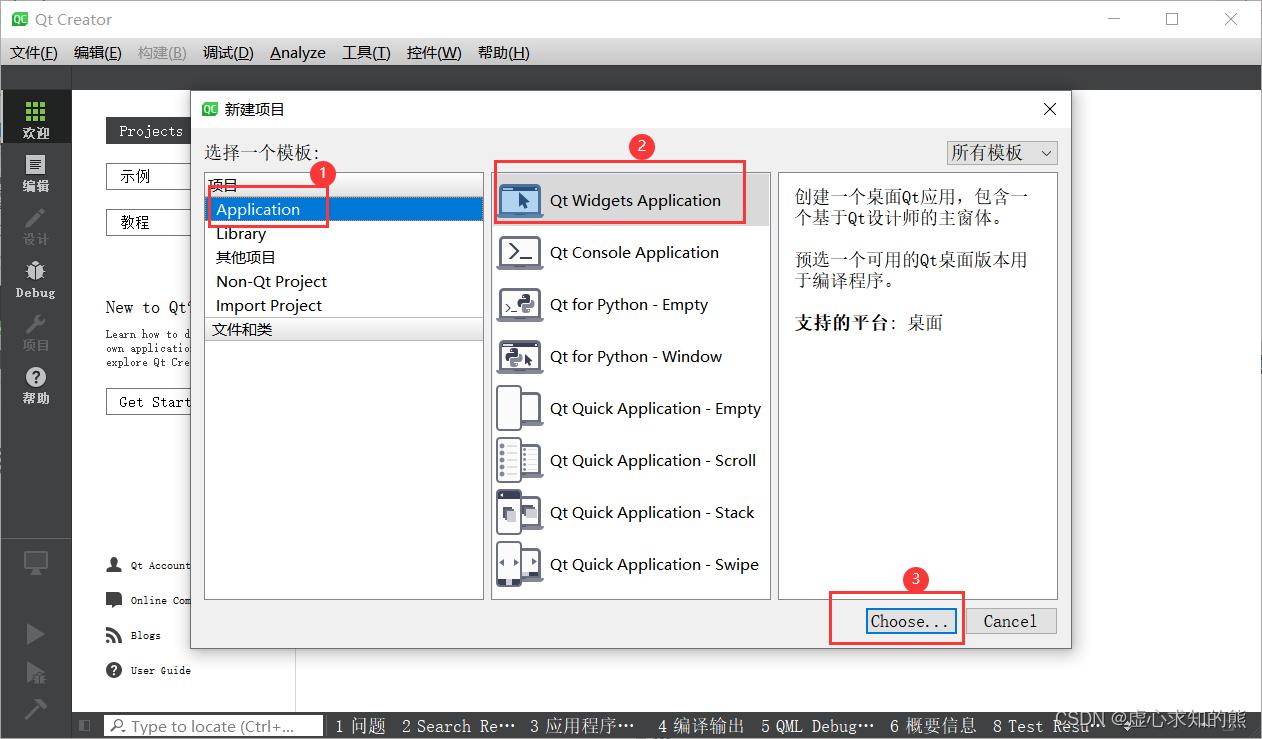Open the 文件(F) menu
Viewport: 1262px width, 739px height.
(34, 53)
